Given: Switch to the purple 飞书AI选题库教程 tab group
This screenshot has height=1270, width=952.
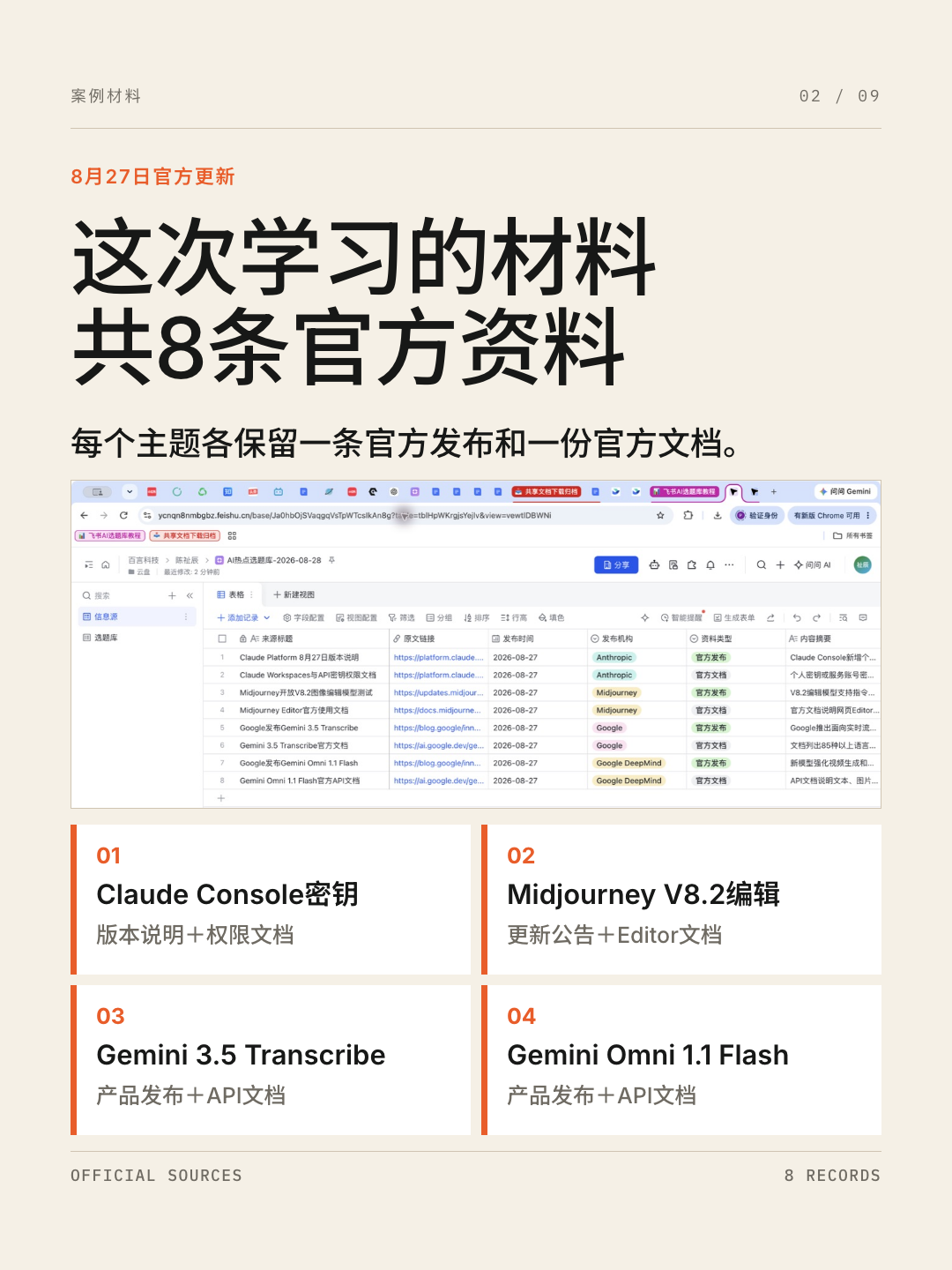Looking at the screenshot, I should point(684,491).
